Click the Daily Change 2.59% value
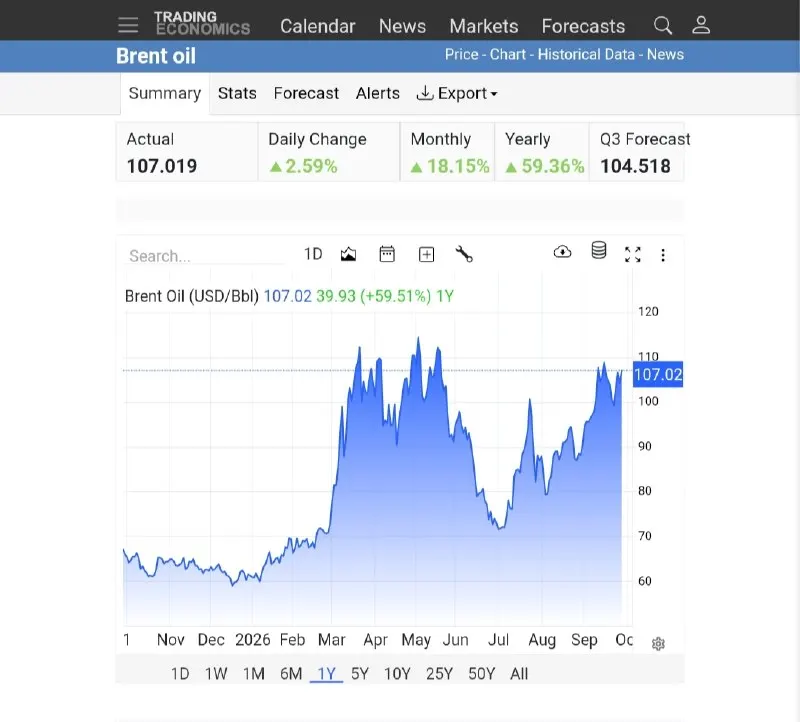 304,166
